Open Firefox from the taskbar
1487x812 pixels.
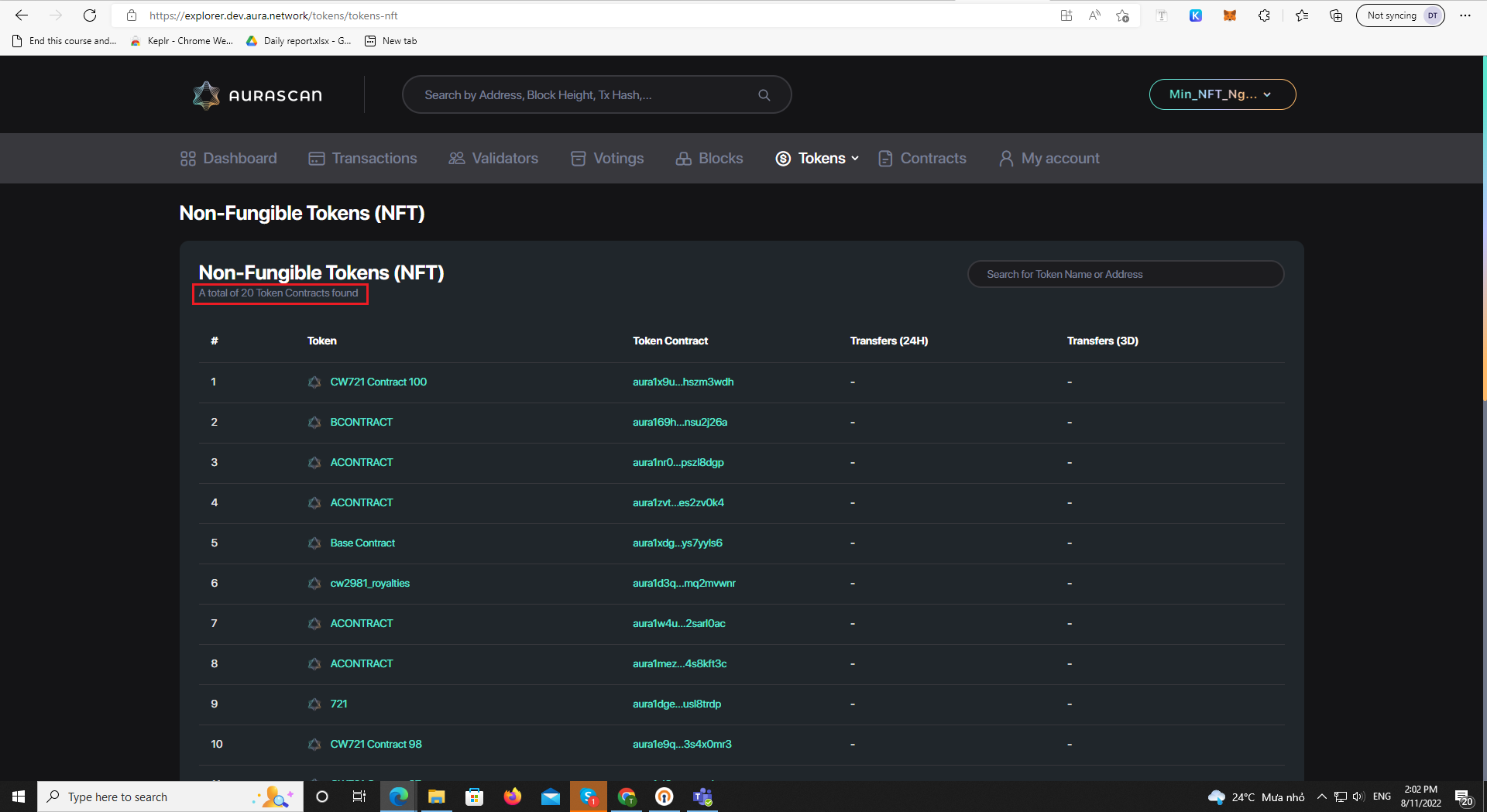point(513,797)
